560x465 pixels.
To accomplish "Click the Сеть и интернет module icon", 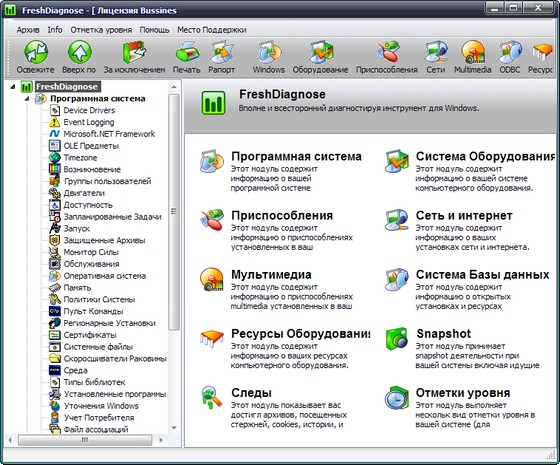I will [396, 220].
